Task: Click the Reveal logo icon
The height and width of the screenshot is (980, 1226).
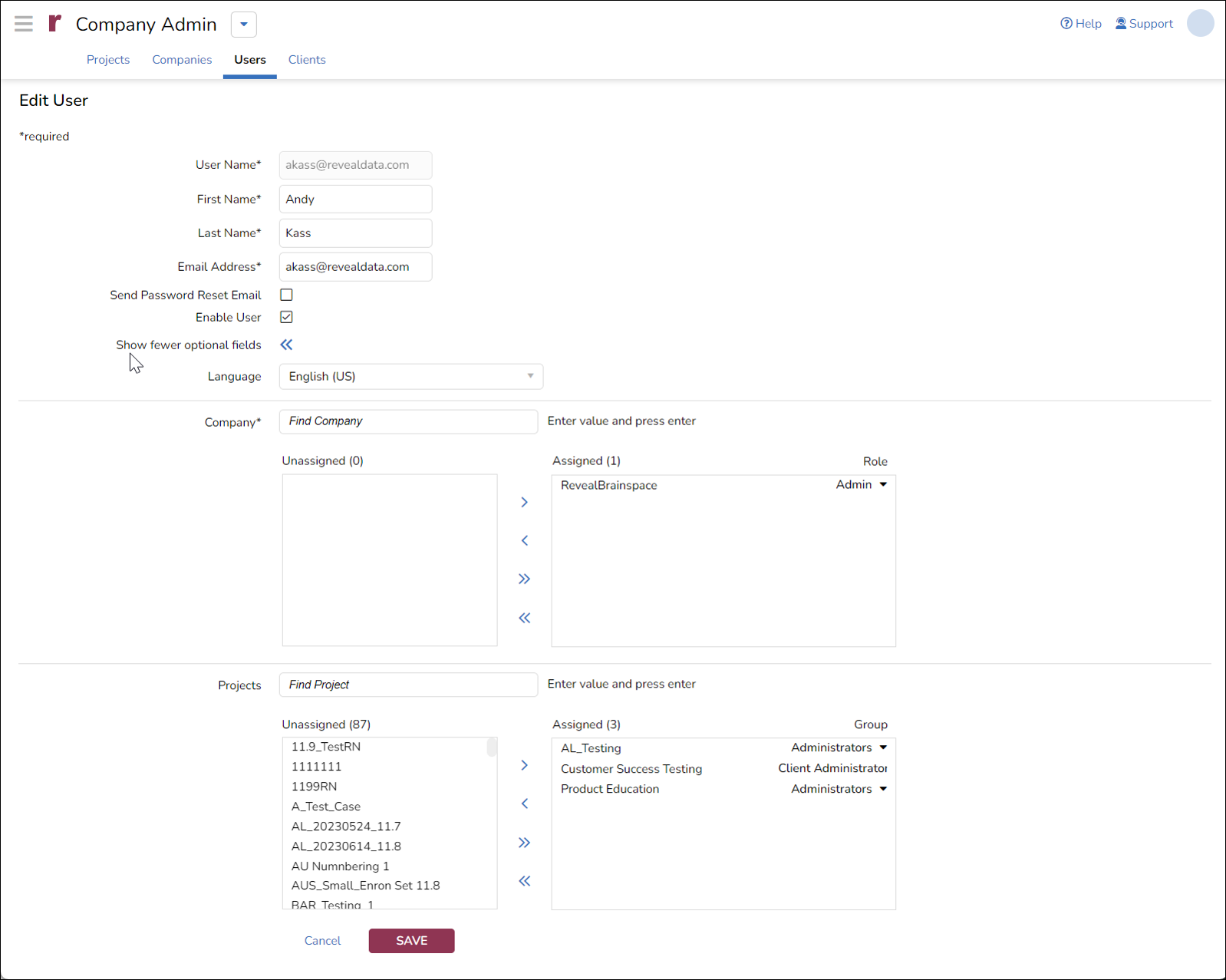Action: [x=54, y=24]
